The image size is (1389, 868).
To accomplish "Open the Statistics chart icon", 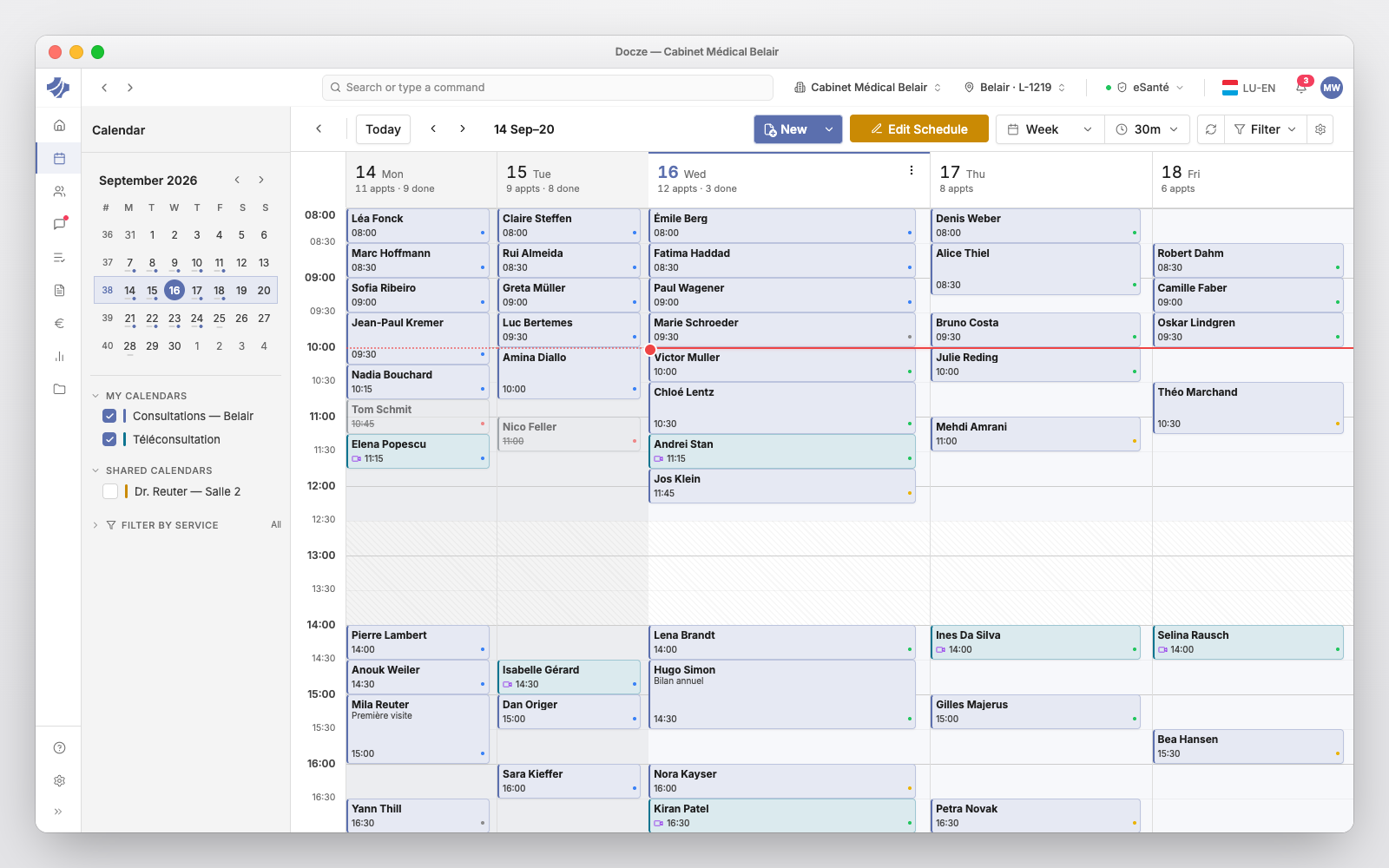I will [59, 356].
